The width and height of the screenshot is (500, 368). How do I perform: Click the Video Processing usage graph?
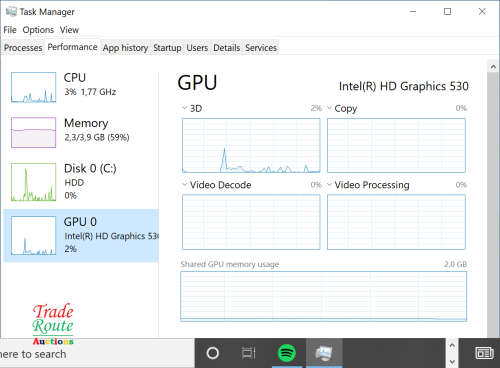pos(396,222)
